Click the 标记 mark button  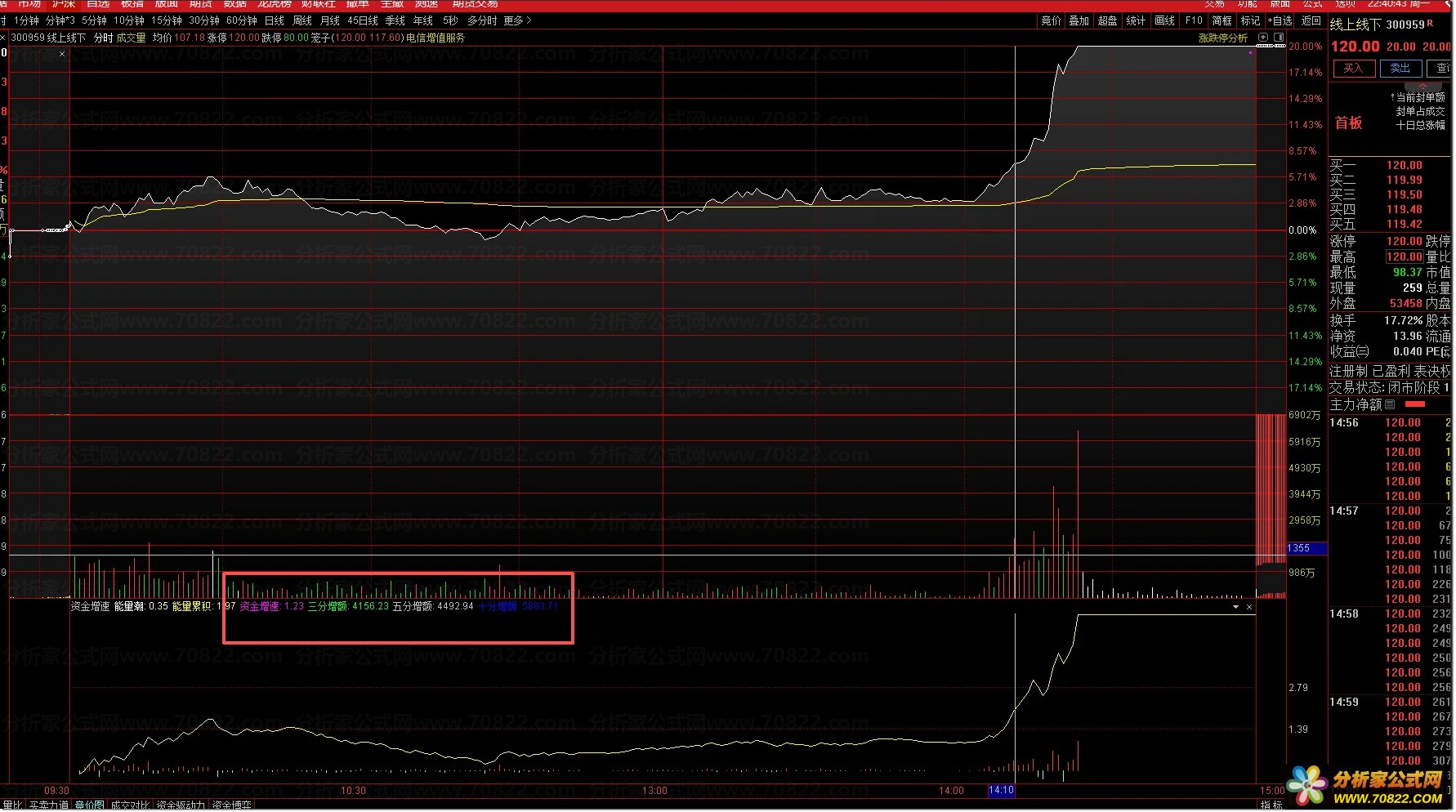point(1251,20)
